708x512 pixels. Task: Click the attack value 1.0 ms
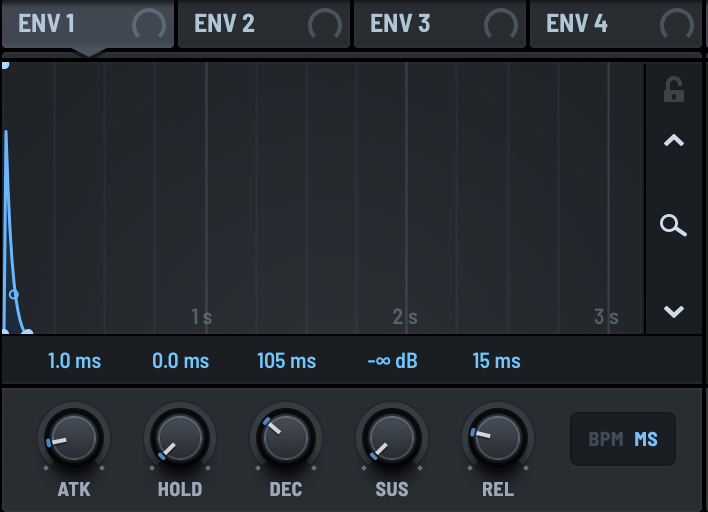[75, 361]
